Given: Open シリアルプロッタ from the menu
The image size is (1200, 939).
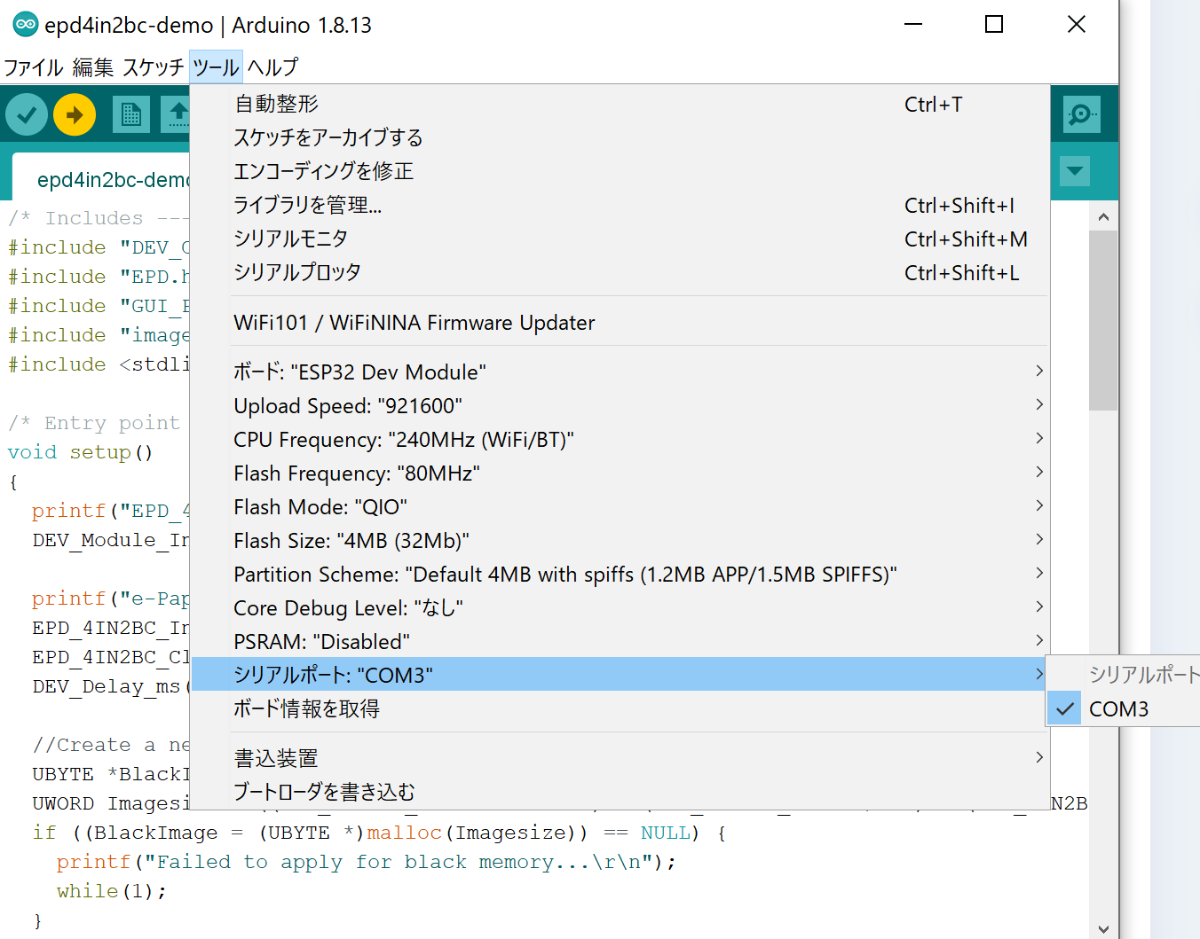Looking at the screenshot, I should [x=619, y=272].
